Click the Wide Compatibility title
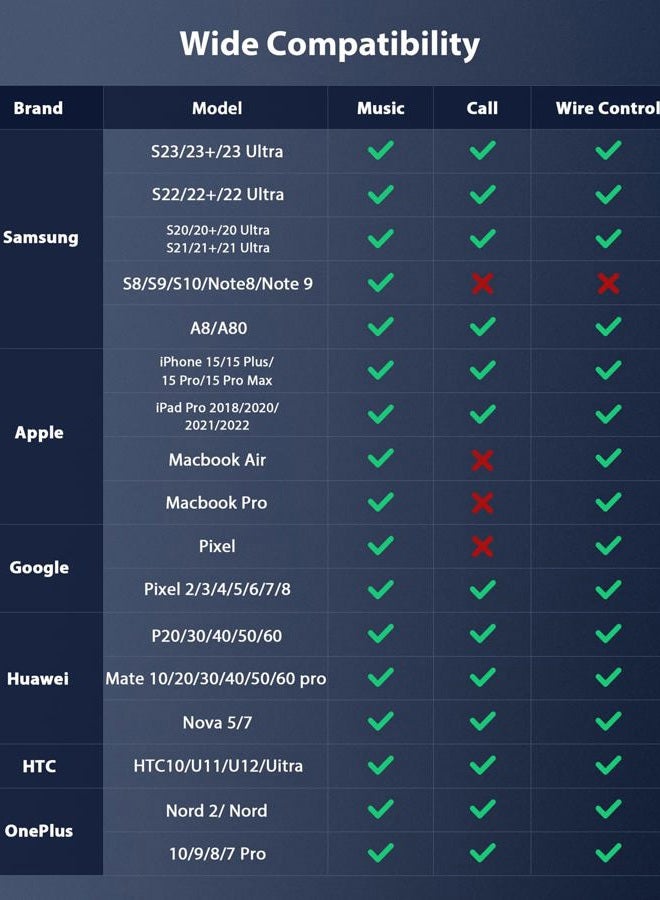Image resolution: width=660 pixels, height=900 pixels. click(x=329, y=44)
